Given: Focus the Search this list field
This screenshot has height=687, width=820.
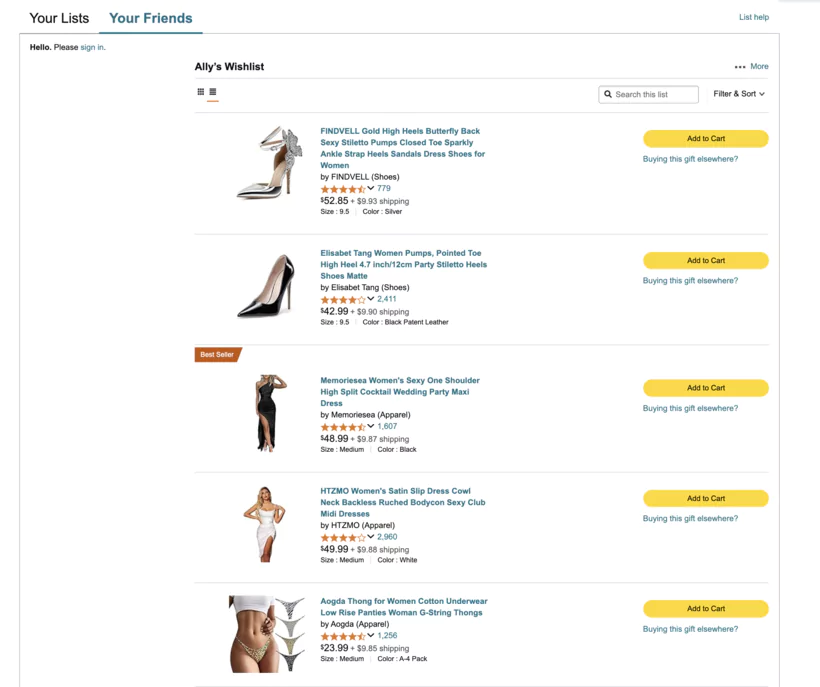Looking at the screenshot, I should (648, 94).
